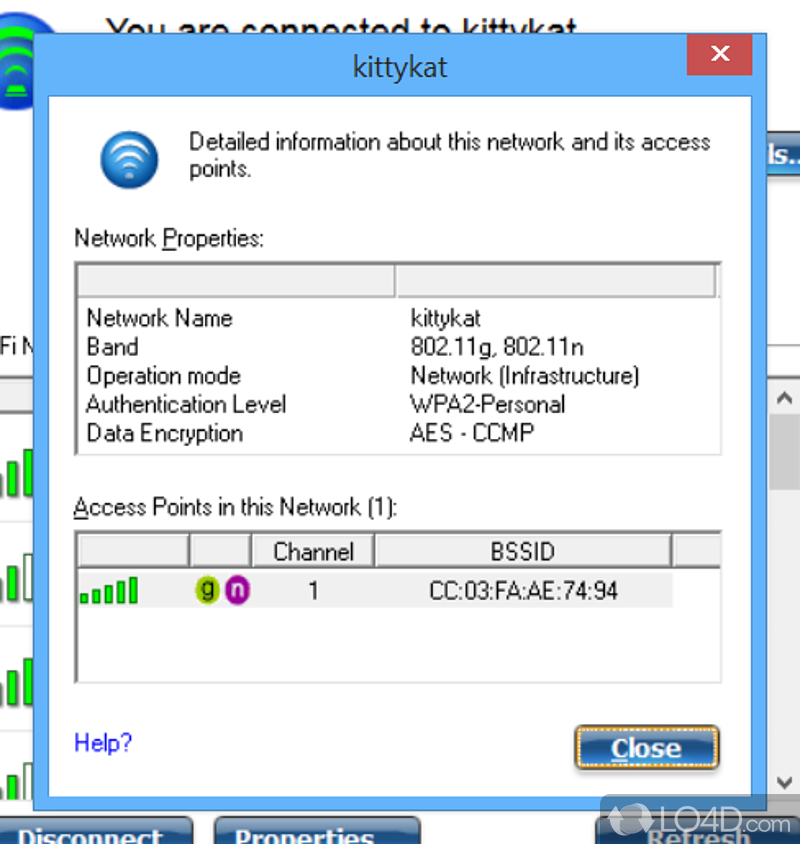The height and width of the screenshot is (844, 800).
Task: Click the first column header in Network Properties table
Action: pyautogui.click(x=236, y=280)
